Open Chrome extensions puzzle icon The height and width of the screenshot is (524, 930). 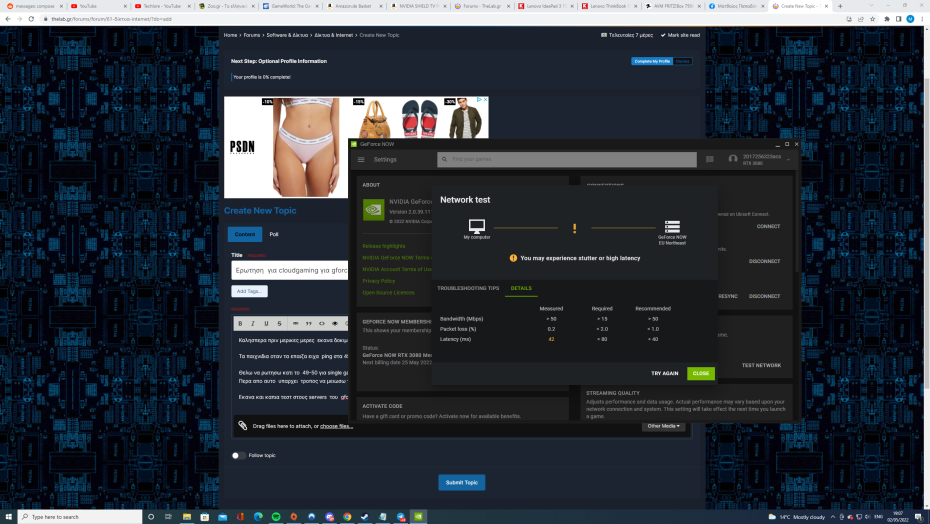[887, 19]
